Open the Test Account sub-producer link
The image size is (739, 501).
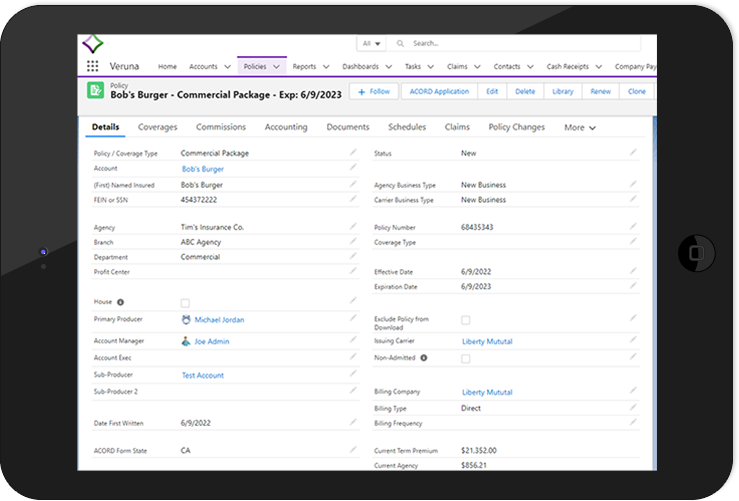[x=203, y=375]
